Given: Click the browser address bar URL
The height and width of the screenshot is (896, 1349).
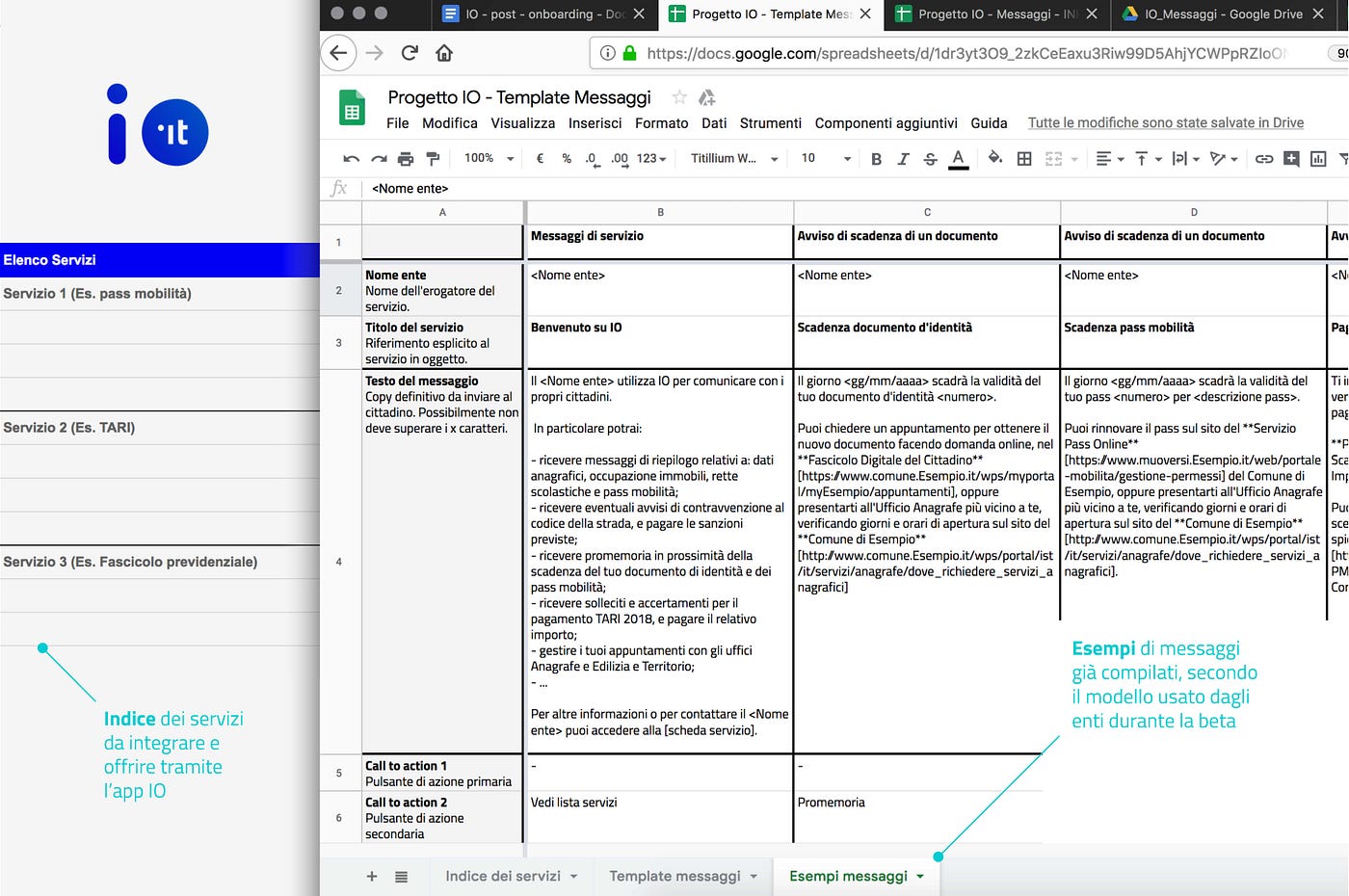Looking at the screenshot, I should [x=966, y=54].
